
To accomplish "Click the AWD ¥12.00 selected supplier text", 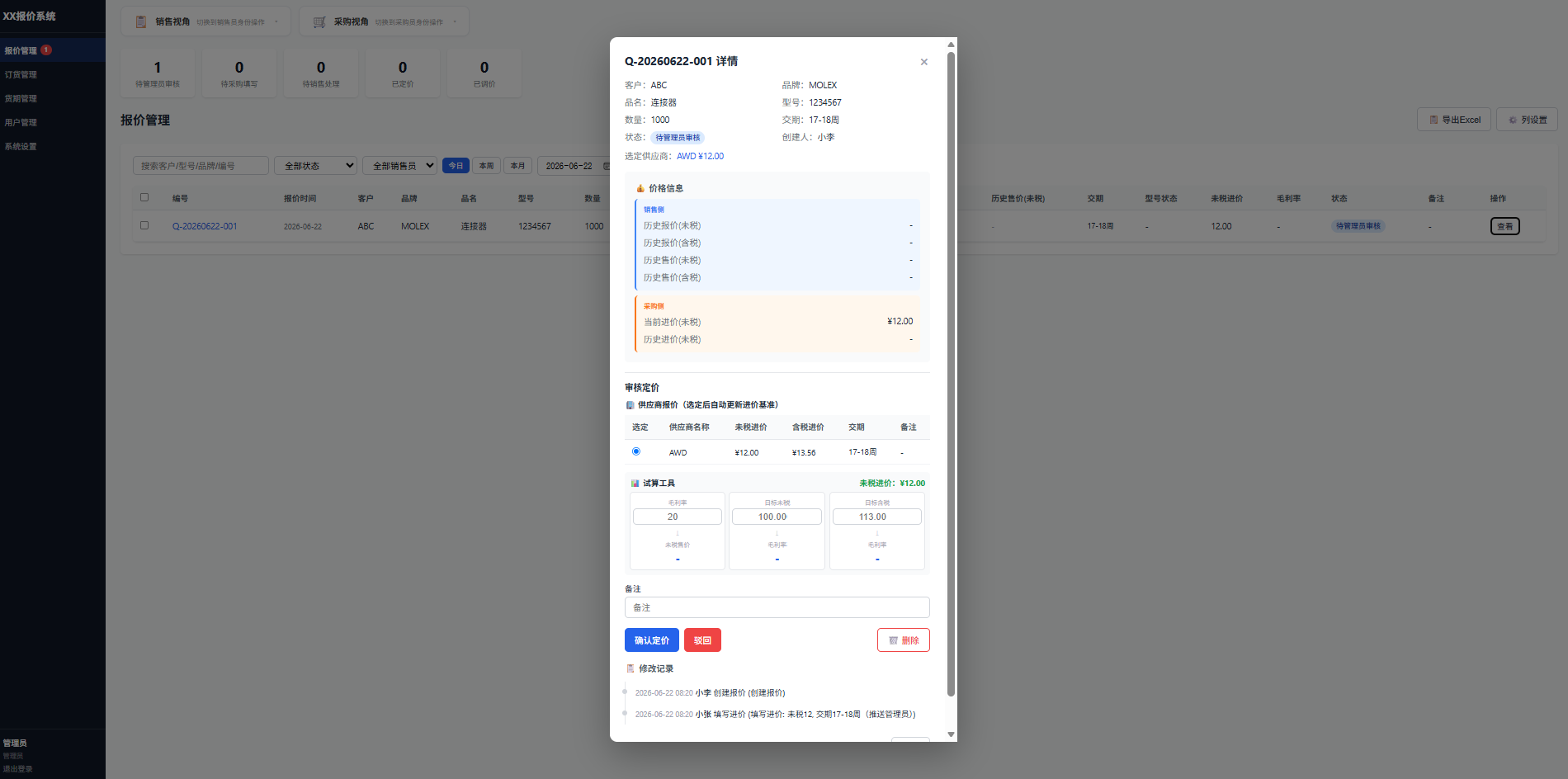I will 701,156.
